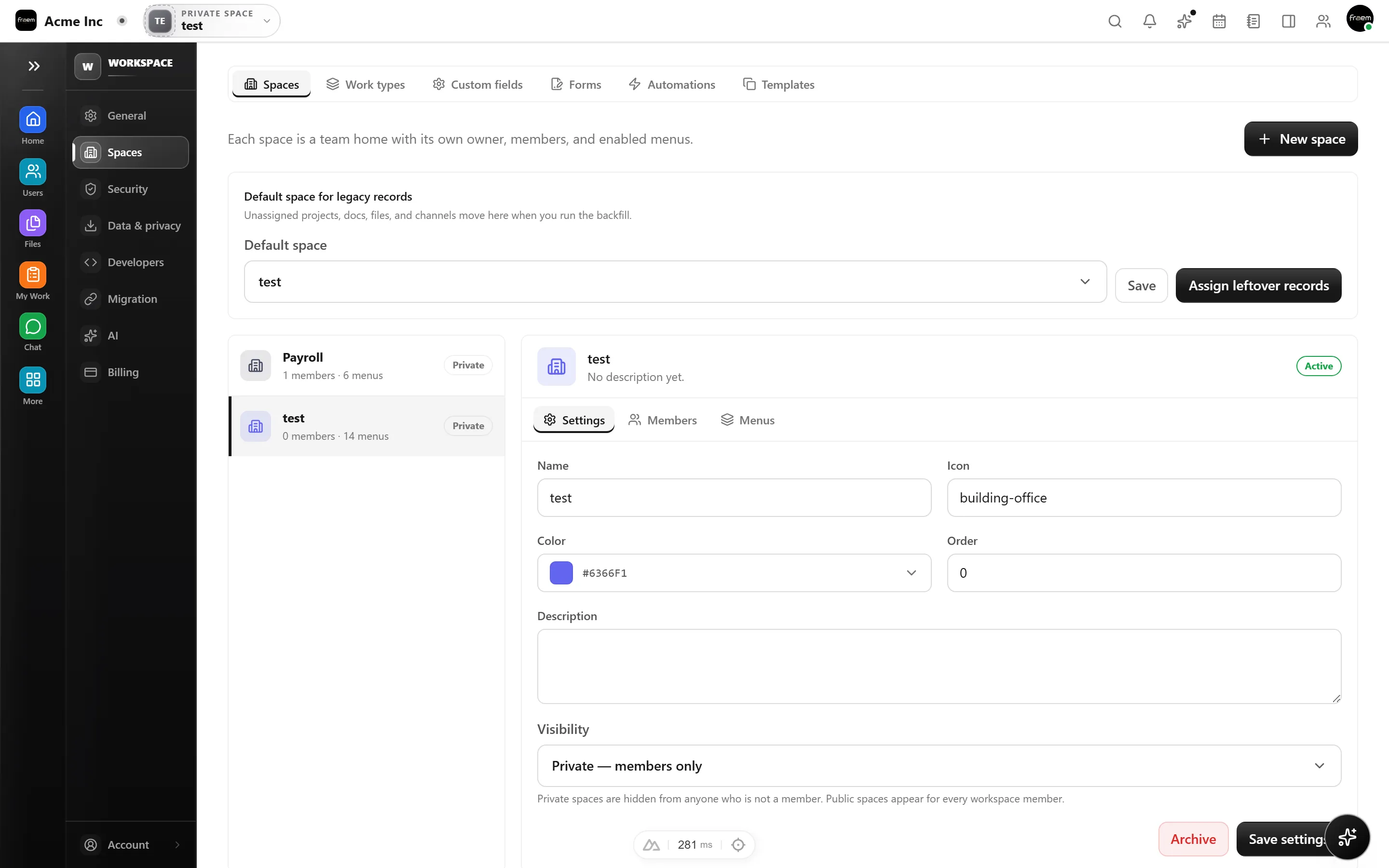1389x868 pixels.
Task: Click the crosshair icon in performance widget
Action: (738, 844)
